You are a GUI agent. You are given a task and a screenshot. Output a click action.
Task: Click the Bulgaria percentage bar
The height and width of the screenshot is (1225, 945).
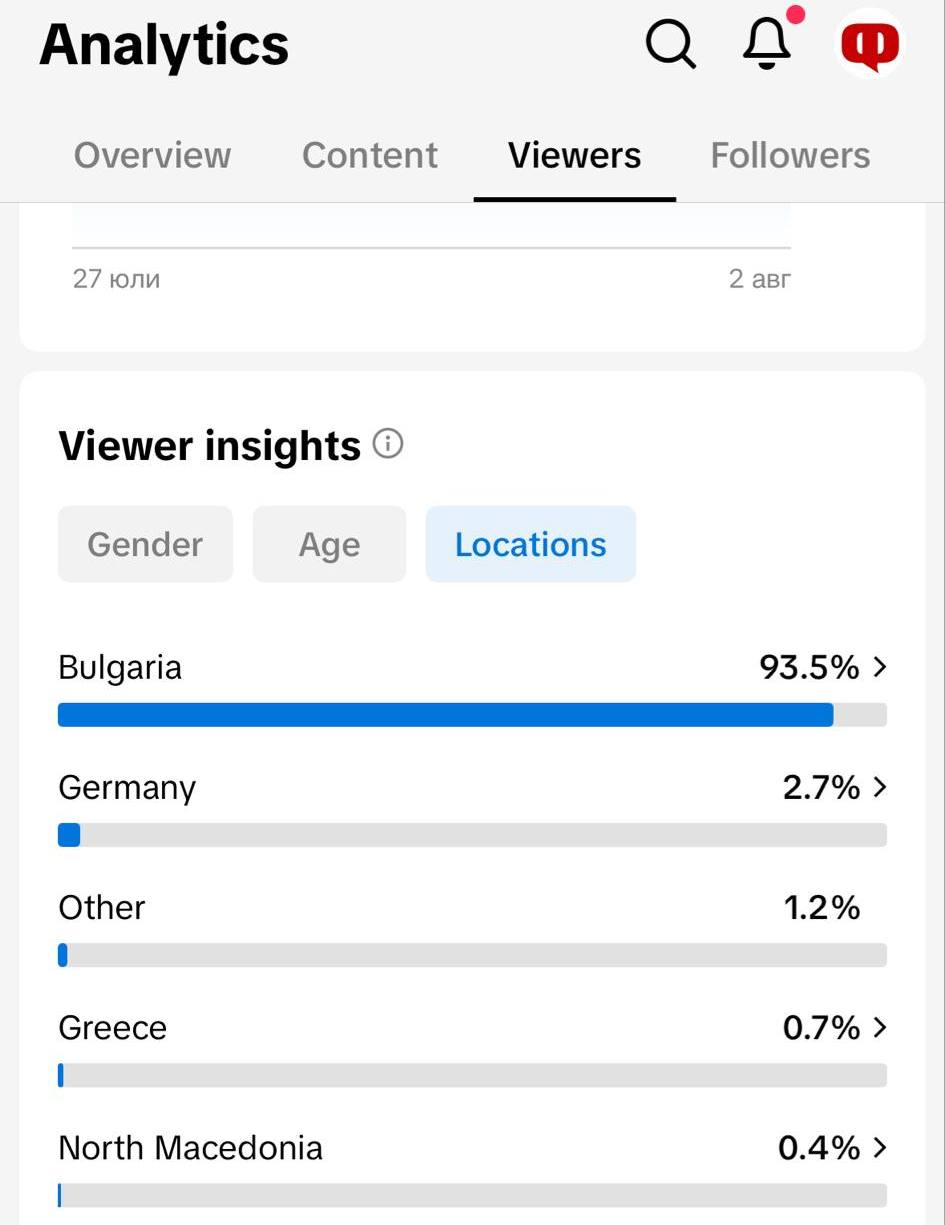click(472, 714)
